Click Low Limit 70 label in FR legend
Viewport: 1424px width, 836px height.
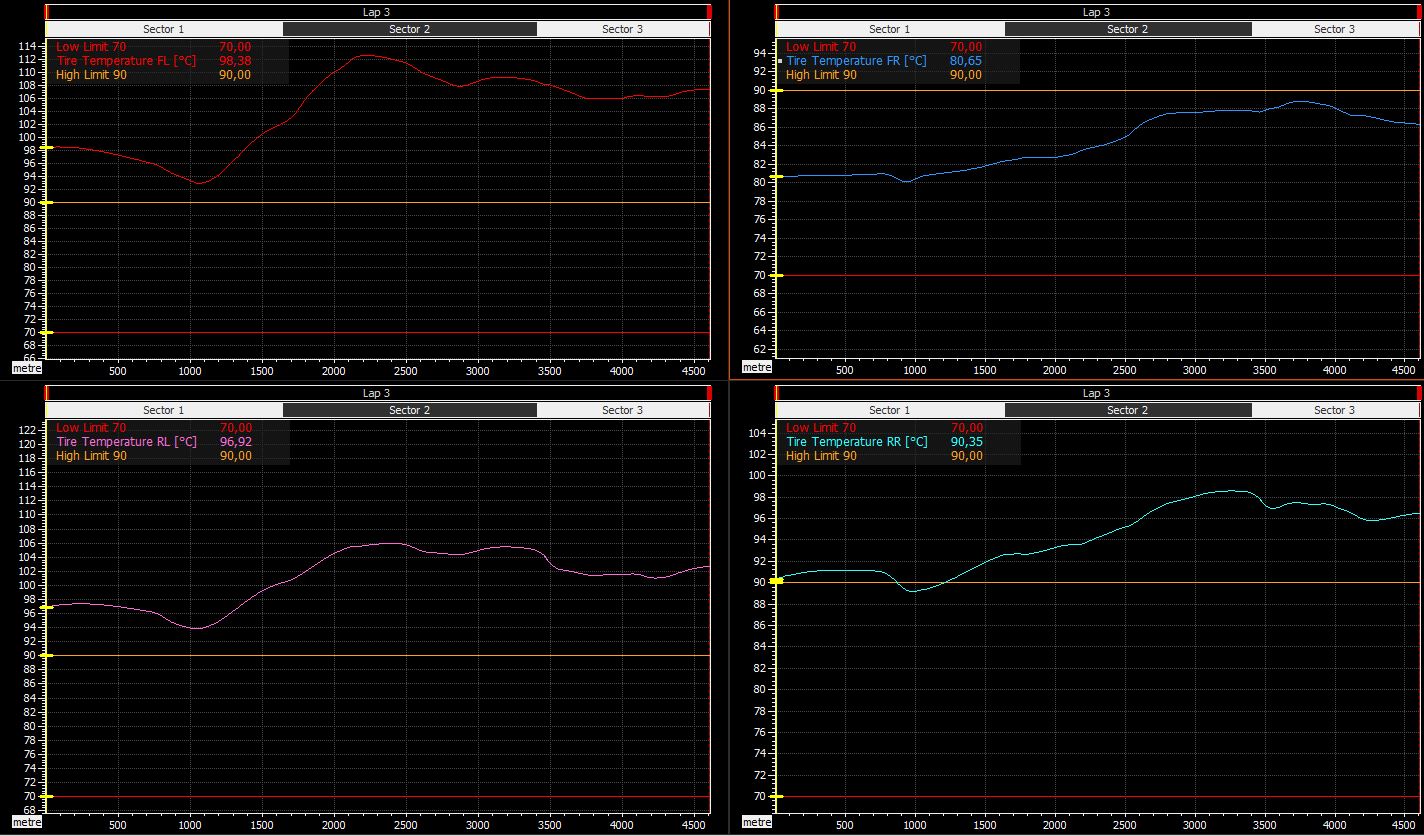821,47
